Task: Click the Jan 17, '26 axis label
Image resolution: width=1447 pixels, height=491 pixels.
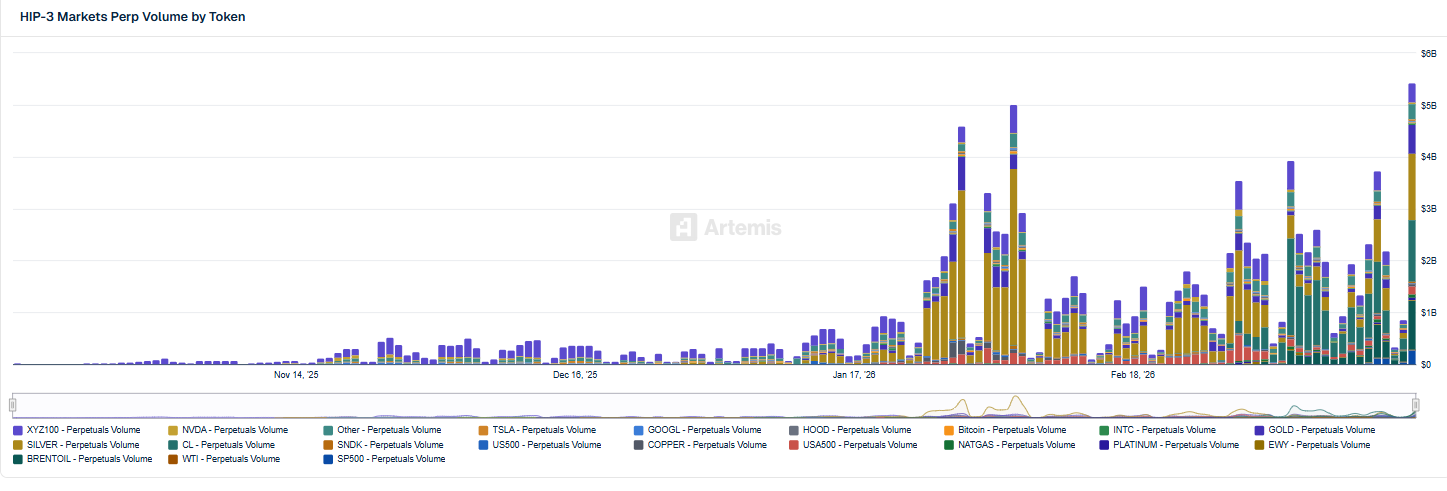Action: (x=854, y=375)
